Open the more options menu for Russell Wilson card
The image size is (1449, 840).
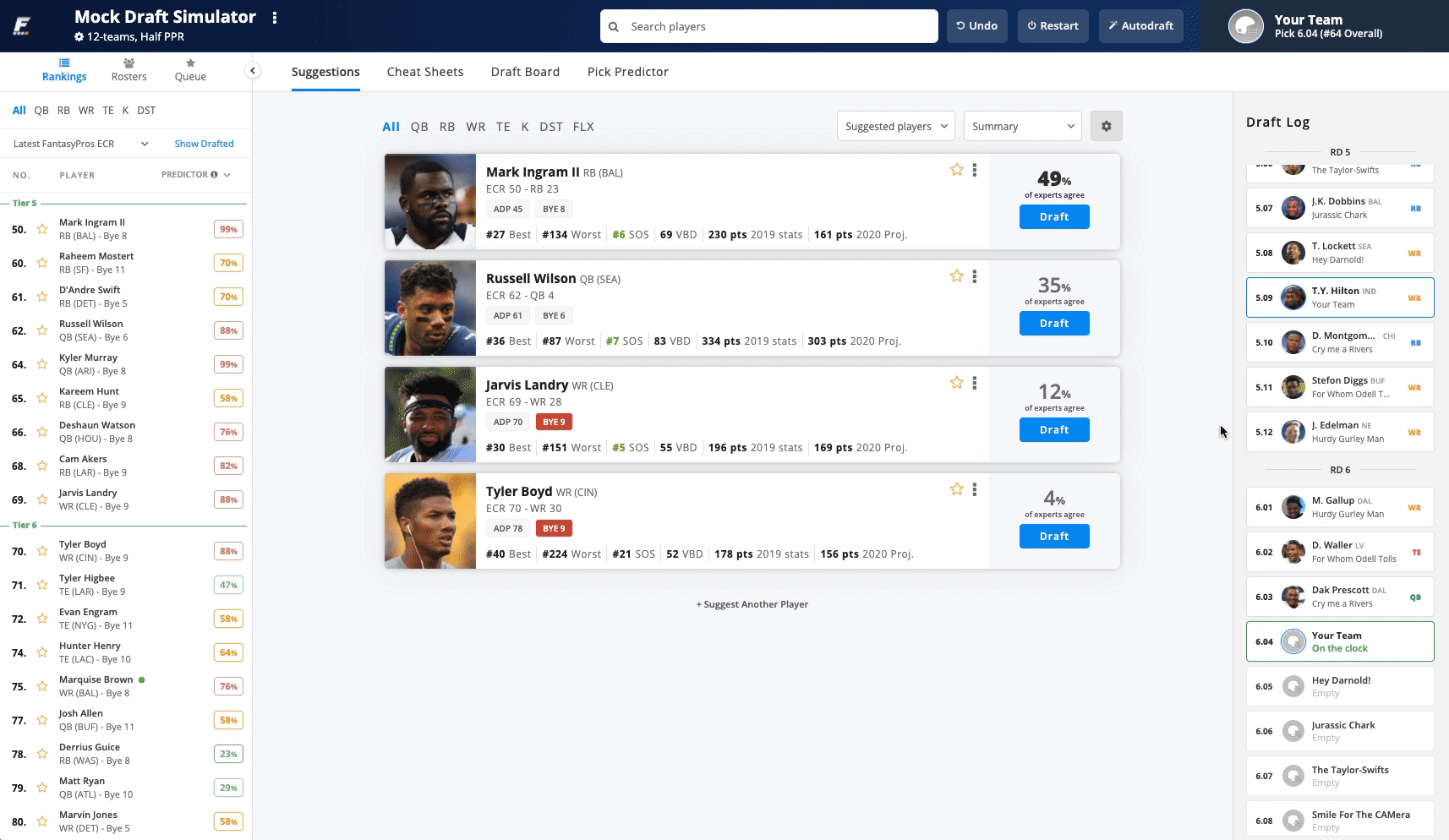coord(975,276)
